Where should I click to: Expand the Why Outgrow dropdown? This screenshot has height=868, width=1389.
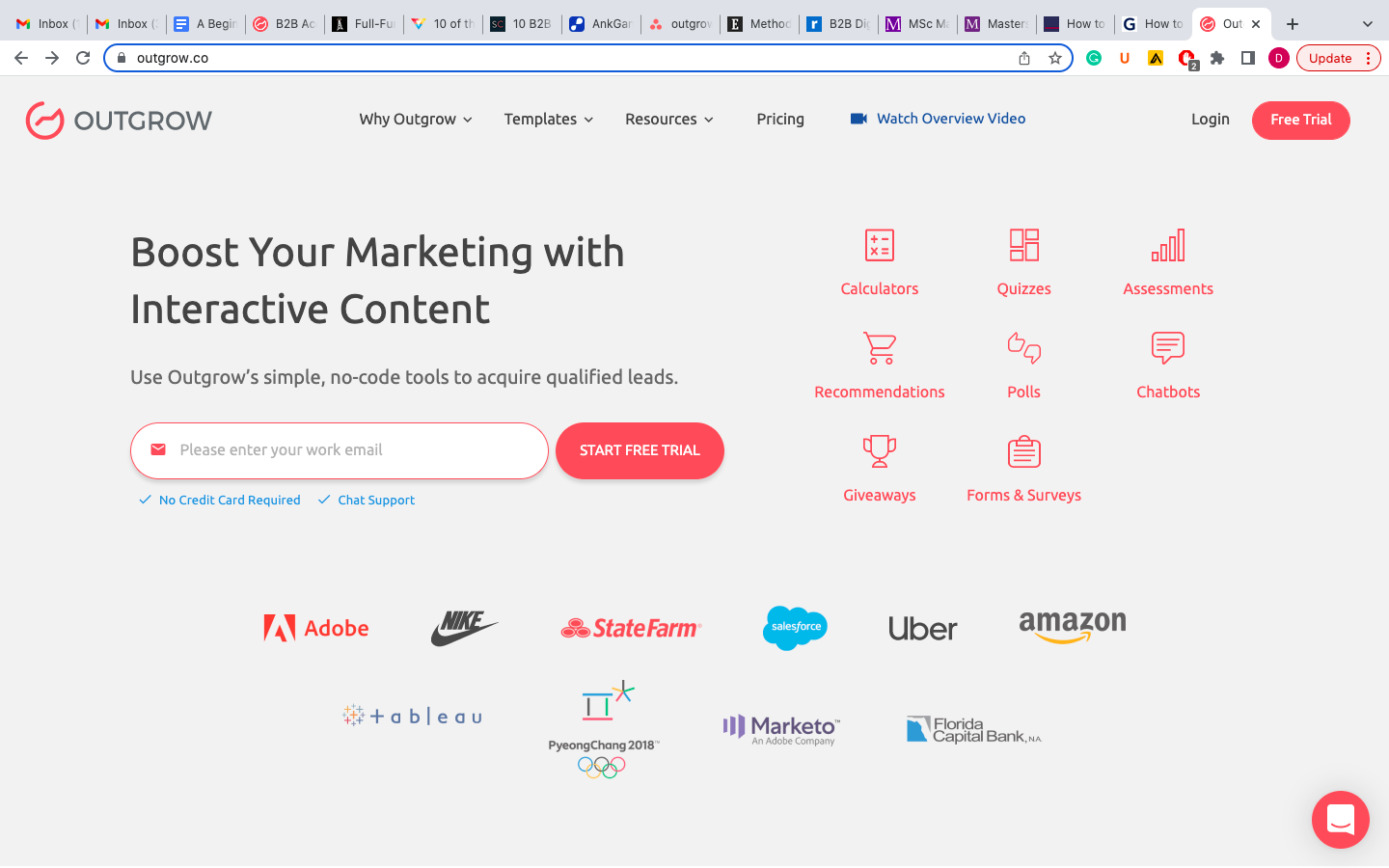tap(416, 120)
